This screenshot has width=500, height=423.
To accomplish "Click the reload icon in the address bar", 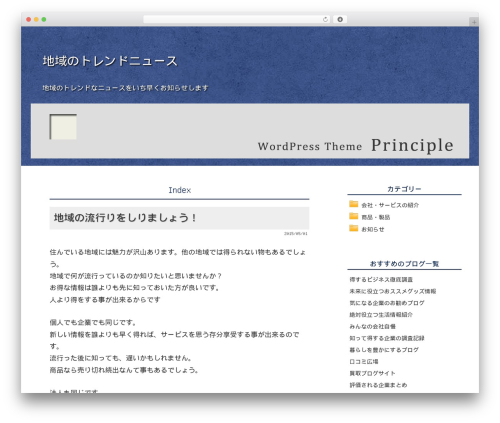I will coord(325,19).
